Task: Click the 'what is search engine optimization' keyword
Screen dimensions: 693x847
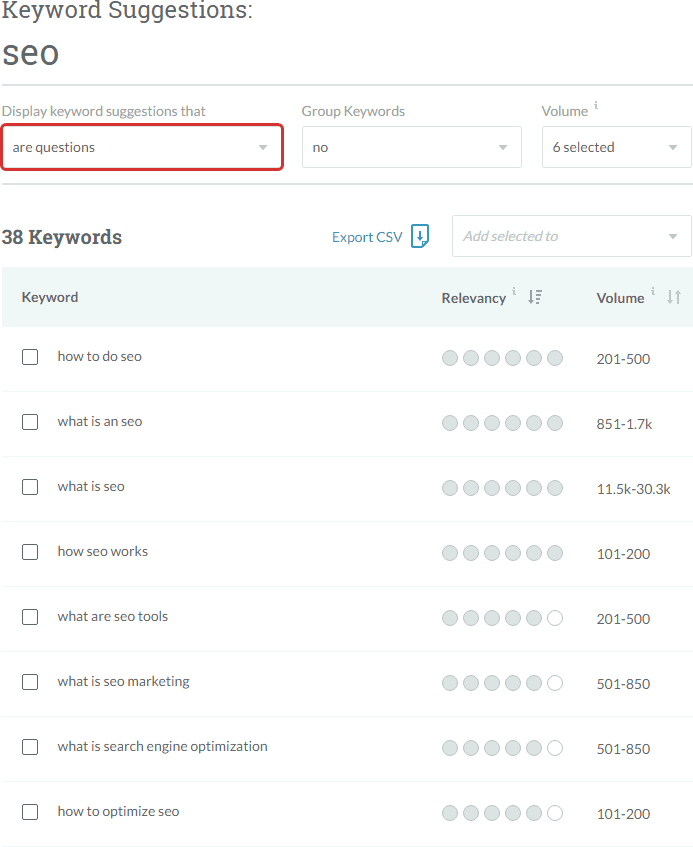Action: coord(163,747)
